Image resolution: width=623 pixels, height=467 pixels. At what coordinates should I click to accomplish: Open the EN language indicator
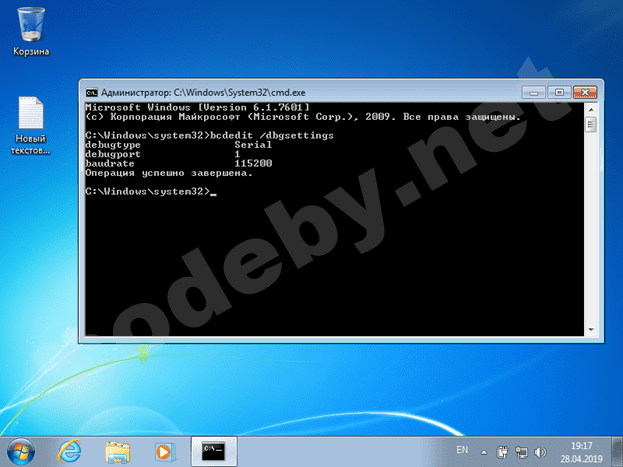[x=462, y=450]
